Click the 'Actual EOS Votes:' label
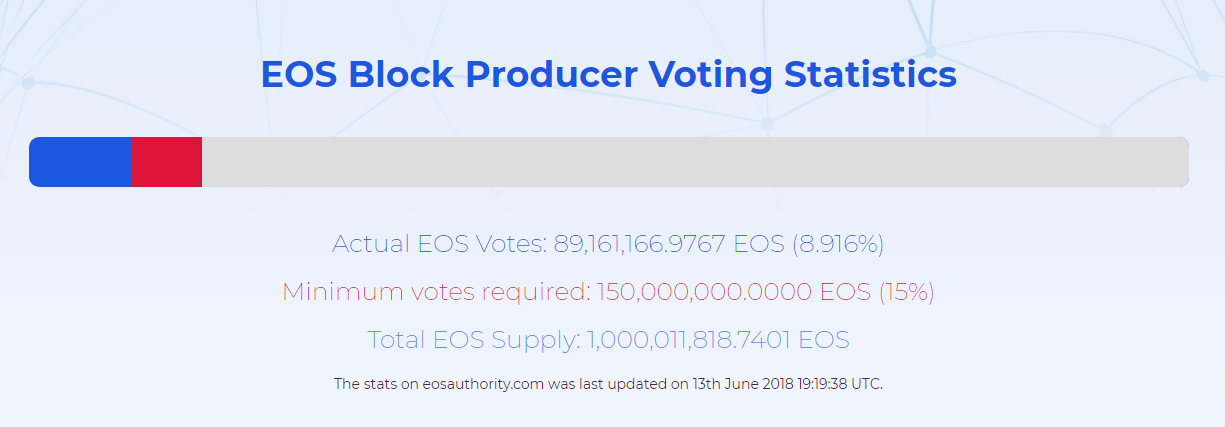This screenshot has height=427, width=1225. [440, 243]
